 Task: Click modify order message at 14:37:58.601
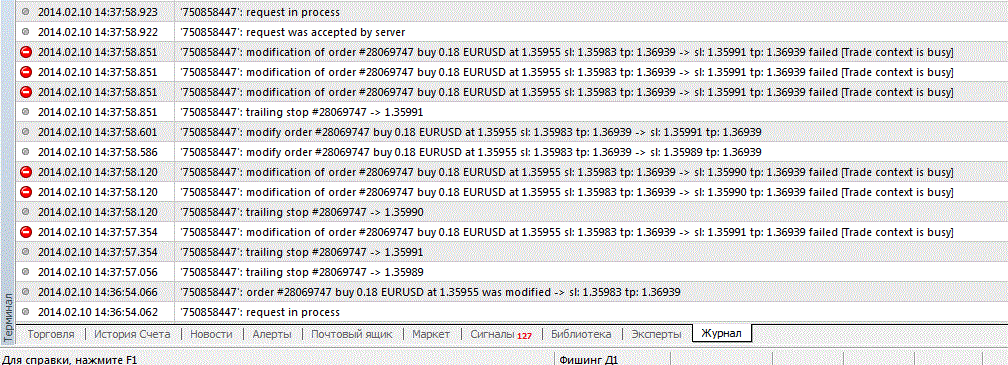(471, 132)
